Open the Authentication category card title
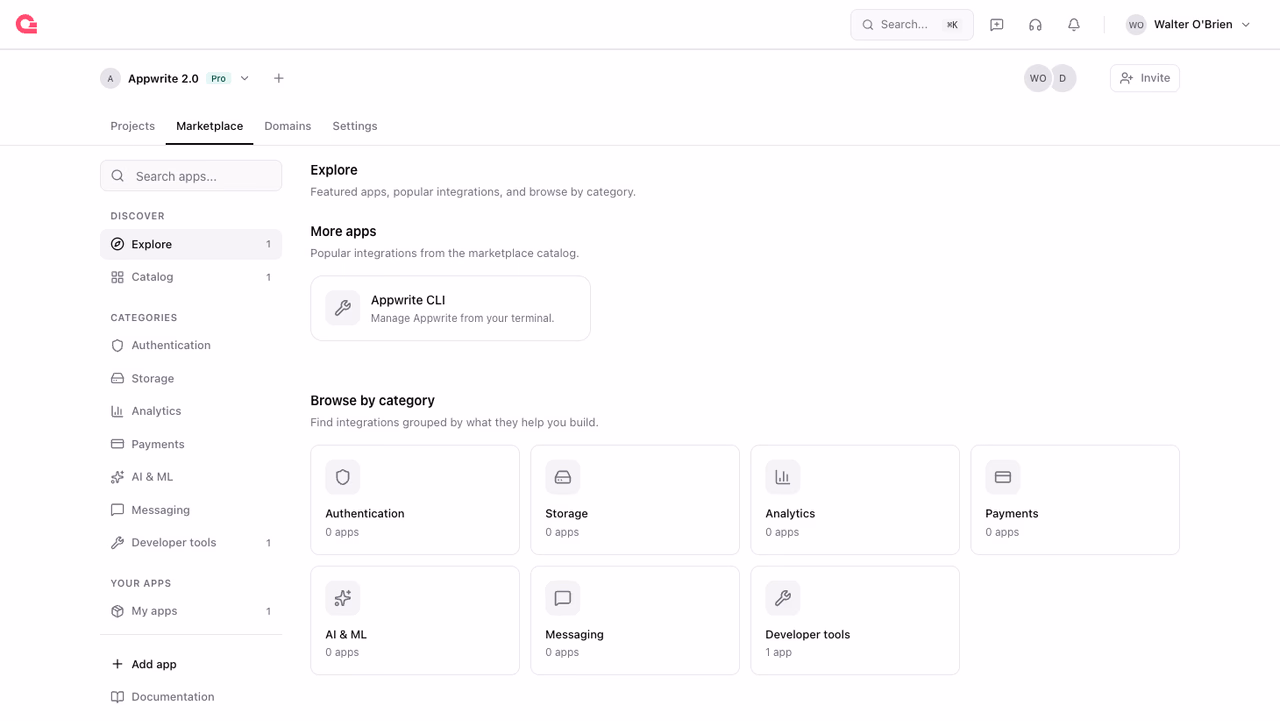 [364, 513]
